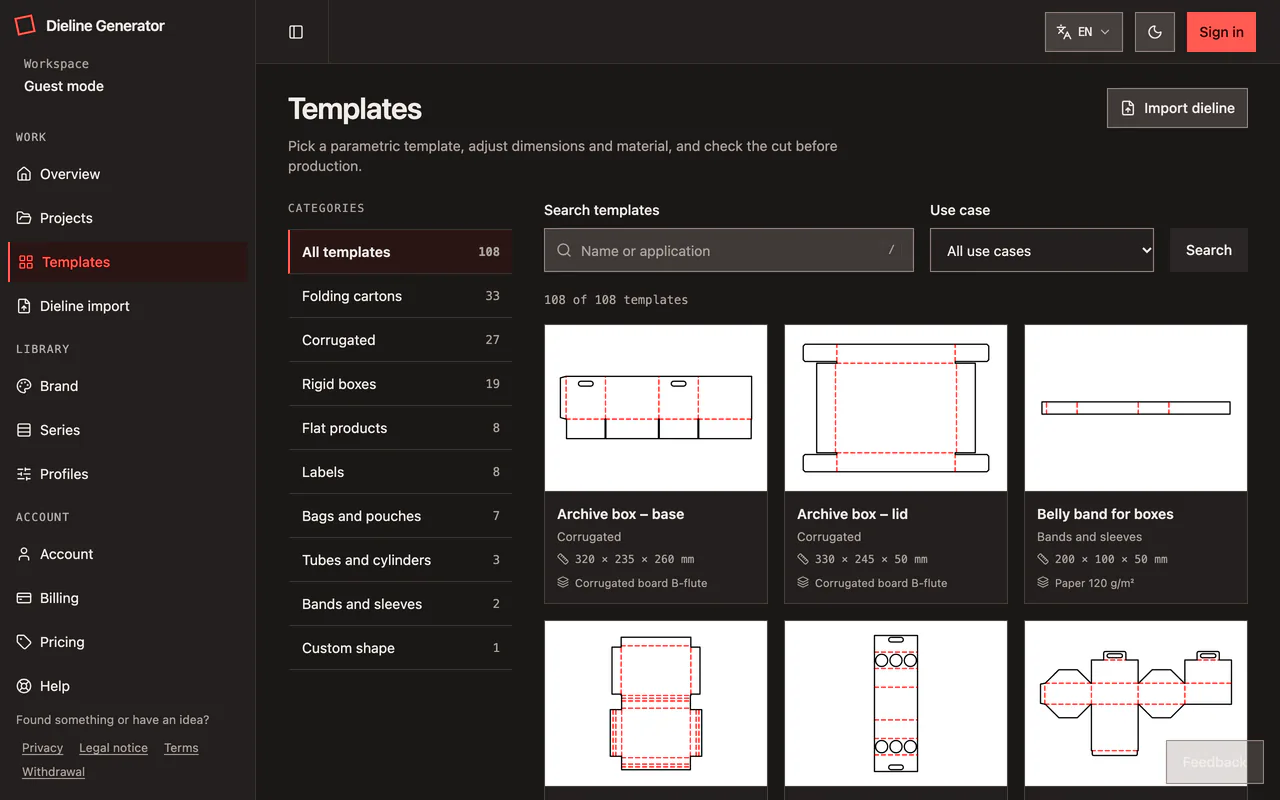Click the magnifier icon in search field

pos(565,251)
